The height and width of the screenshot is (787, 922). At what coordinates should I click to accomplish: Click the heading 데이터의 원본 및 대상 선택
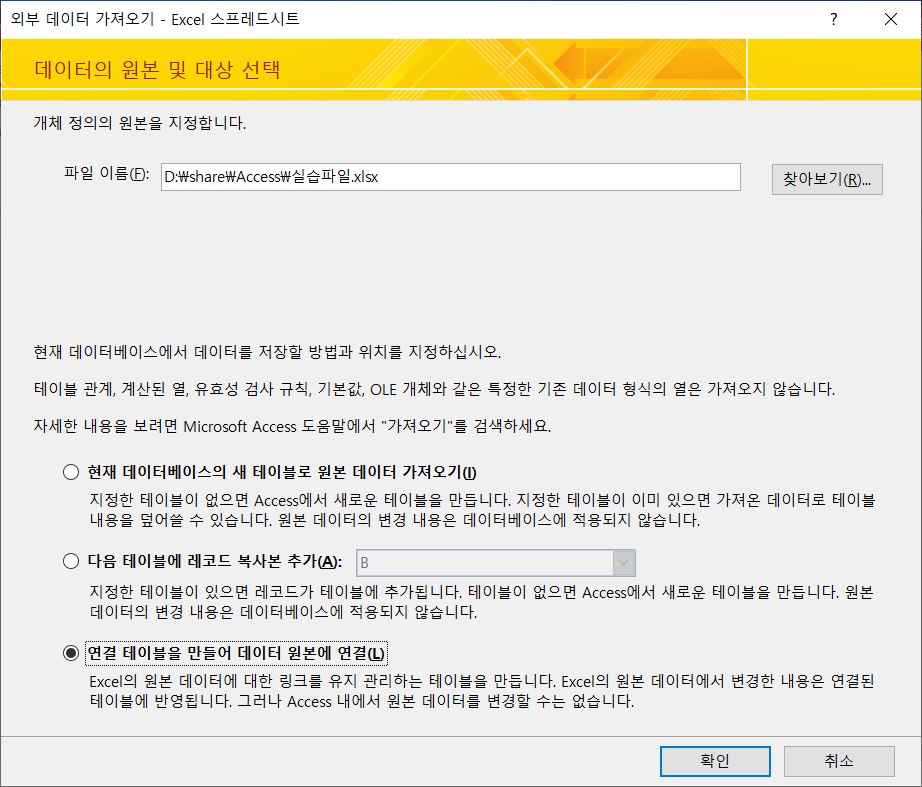pos(157,69)
